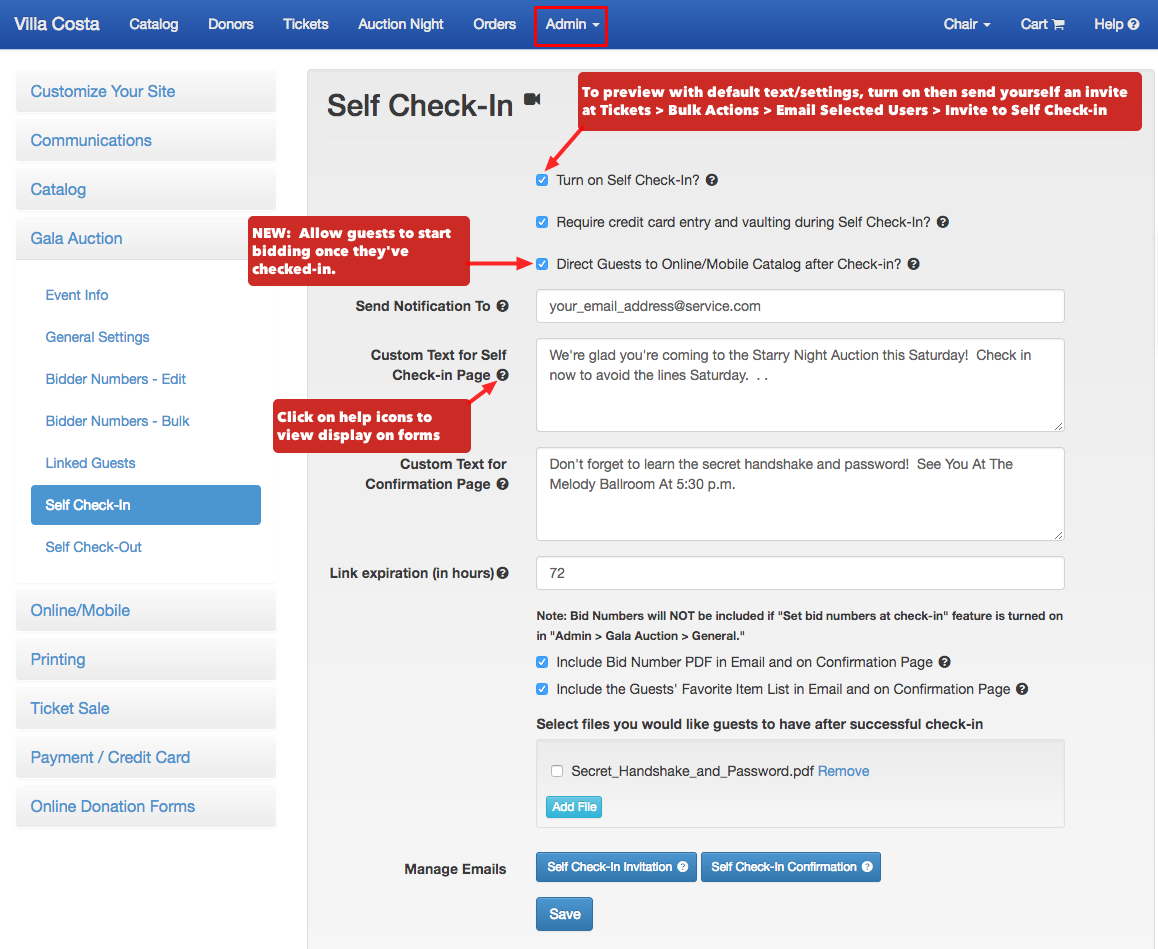Image resolution: width=1158 pixels, height=949 pixels.
Task: Open the Self Check-In Confirmation email button
Action: 790,867
